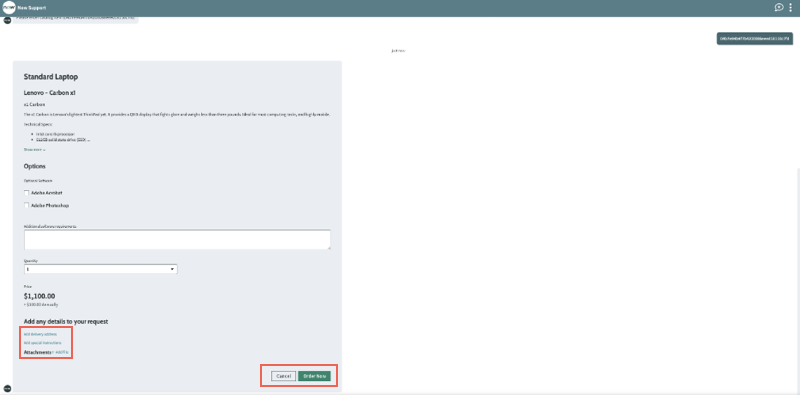
Task: Click the user's sent message bubble
Action: tap(755, 39)
